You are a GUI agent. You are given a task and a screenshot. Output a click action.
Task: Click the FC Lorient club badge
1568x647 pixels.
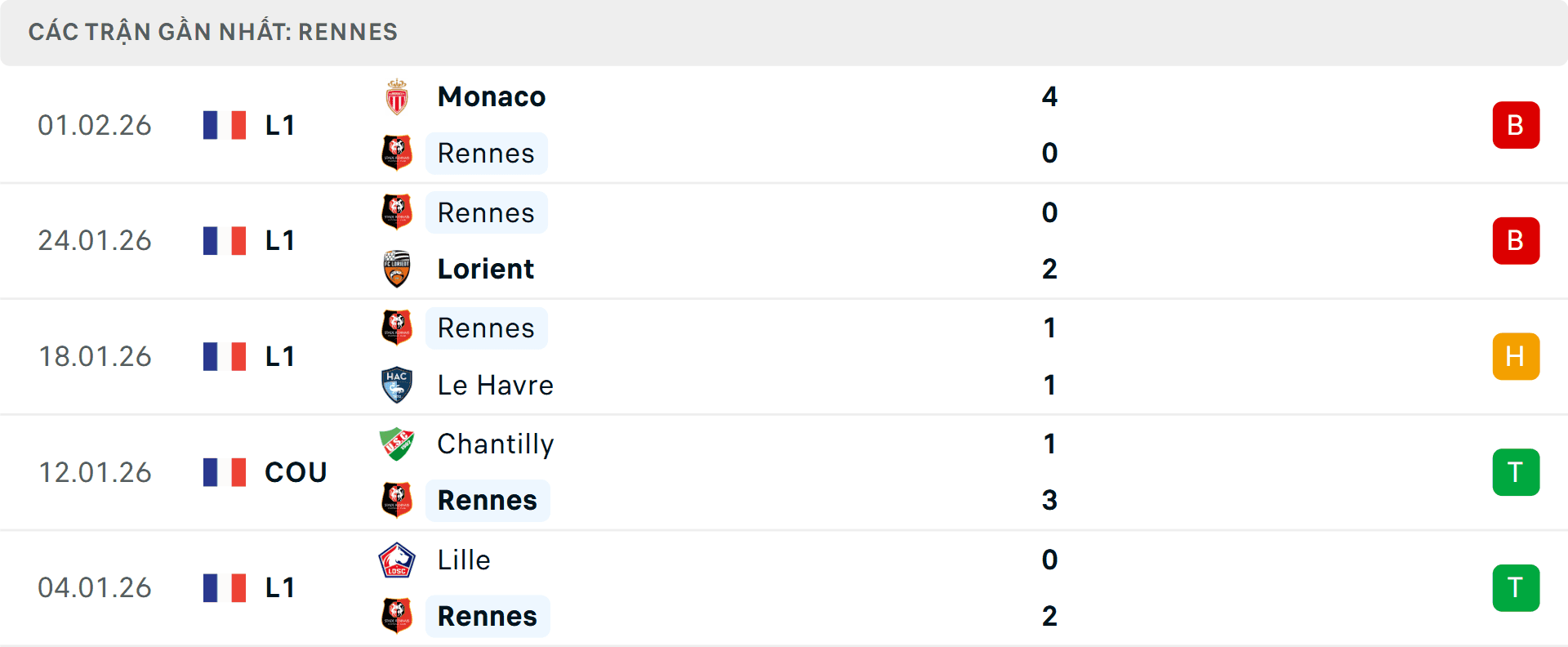(398, 269)
